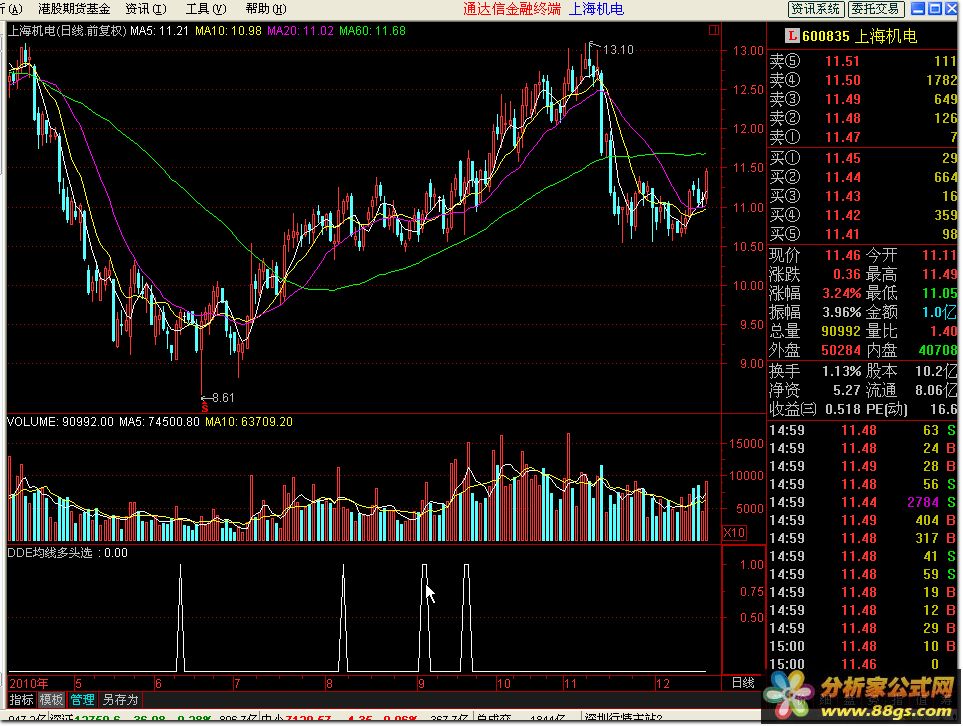Screen dimensions: 963x726
Task: Select the 买⑤ row at 11.41
Action: point(863,235)
